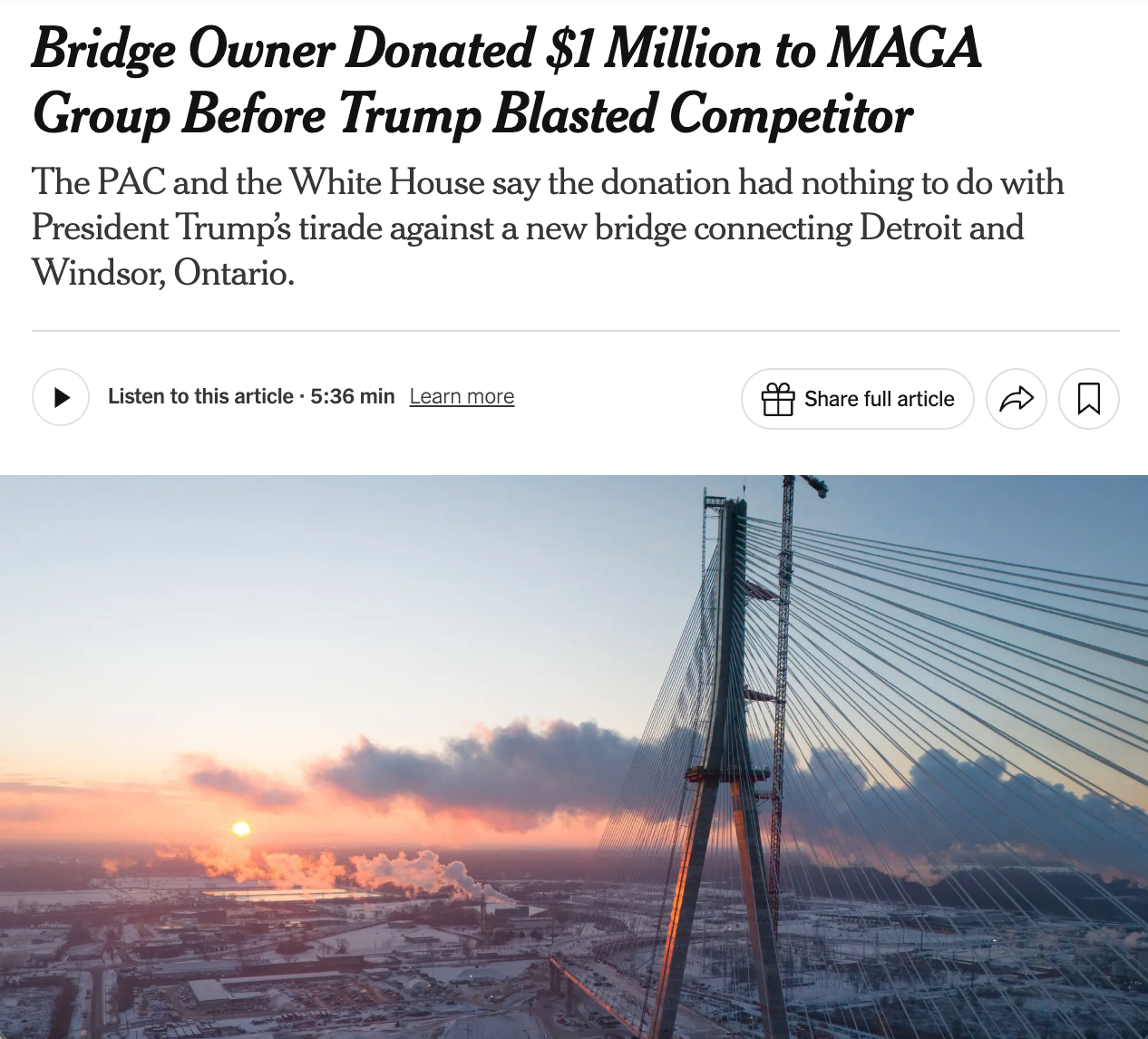Click the Share full article button
Screen dimensions: 1148x1039
coord(857,399)
